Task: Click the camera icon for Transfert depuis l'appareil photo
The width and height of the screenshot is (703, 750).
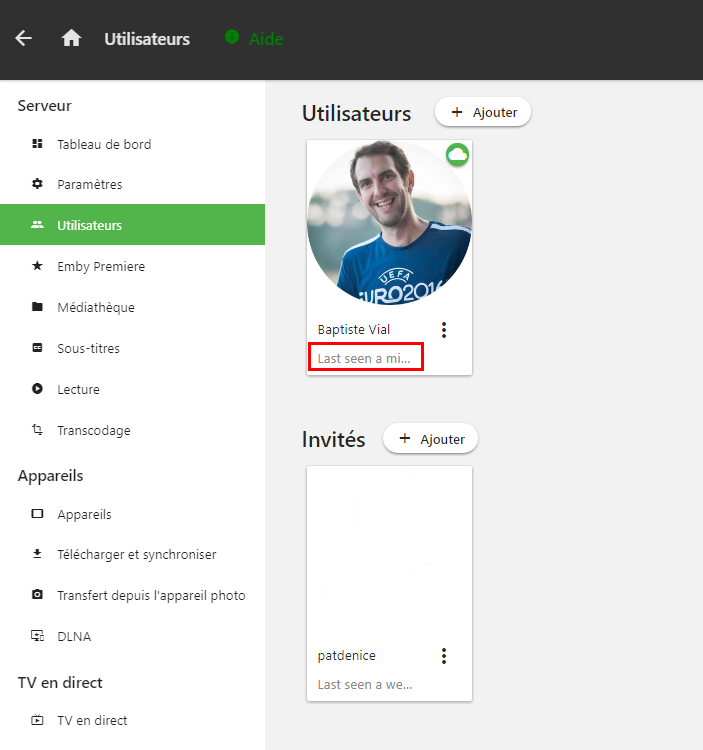Action: [37, 595]
